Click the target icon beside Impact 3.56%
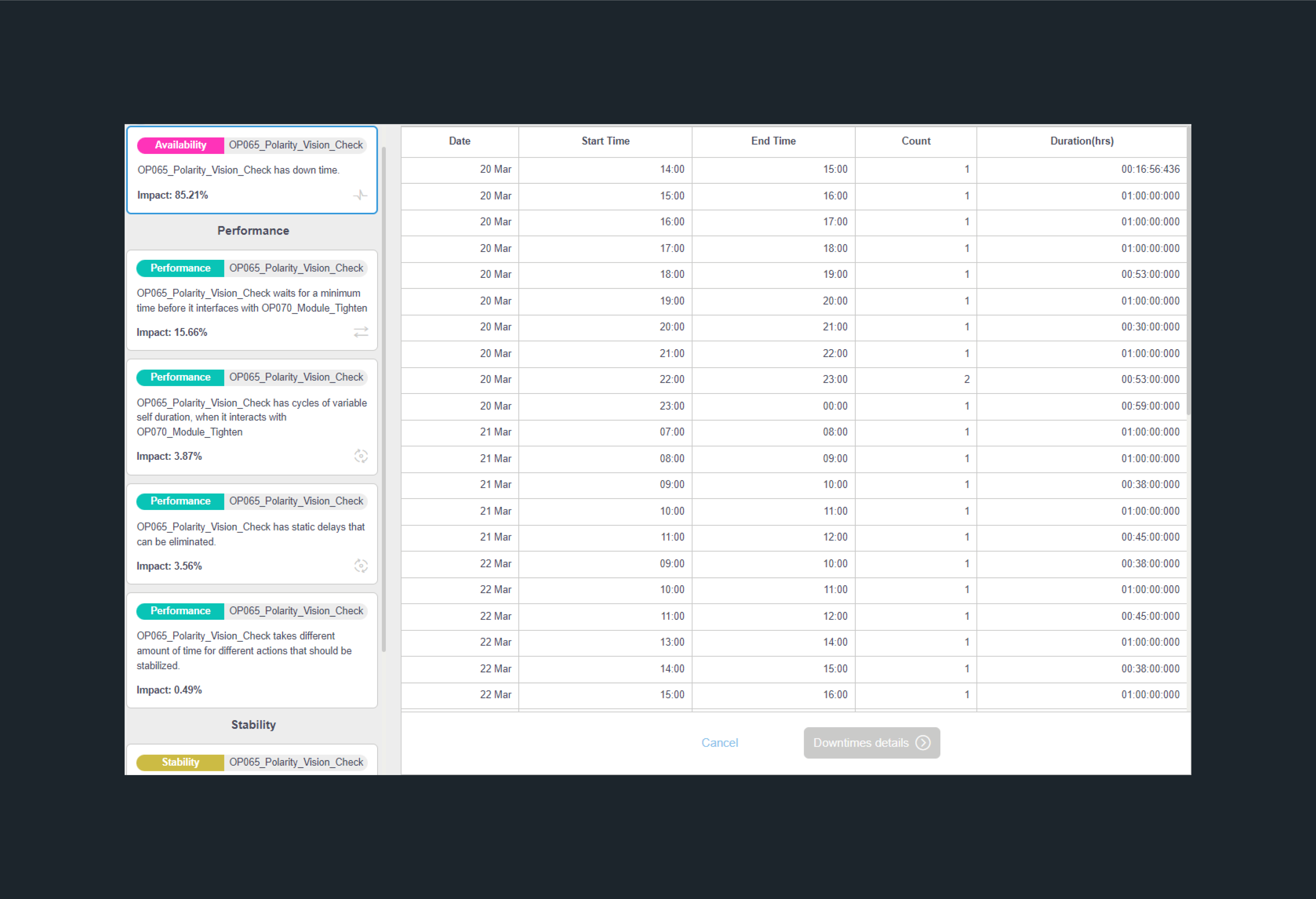The width and height of the screenshot is (1316, 899). coord(361,566)
